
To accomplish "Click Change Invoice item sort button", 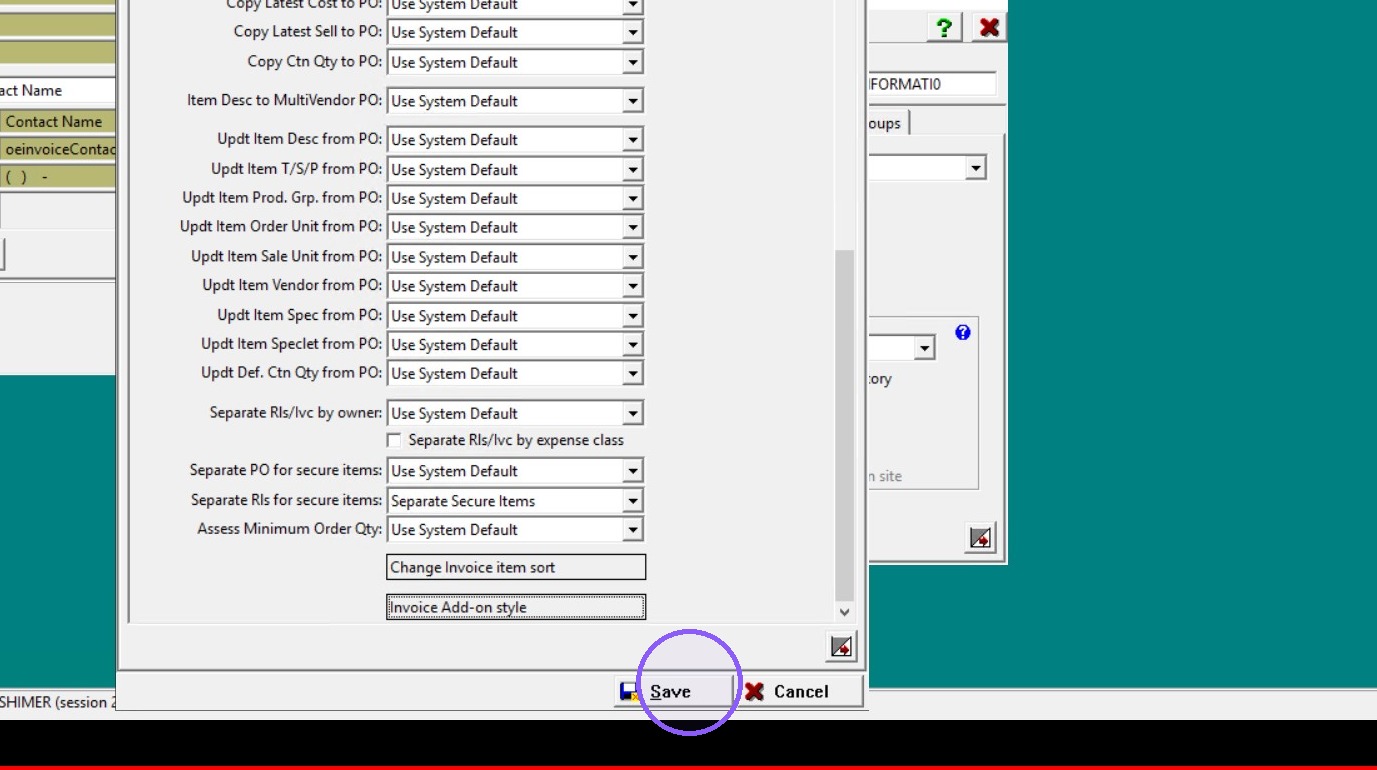I will tap(516, 567).
